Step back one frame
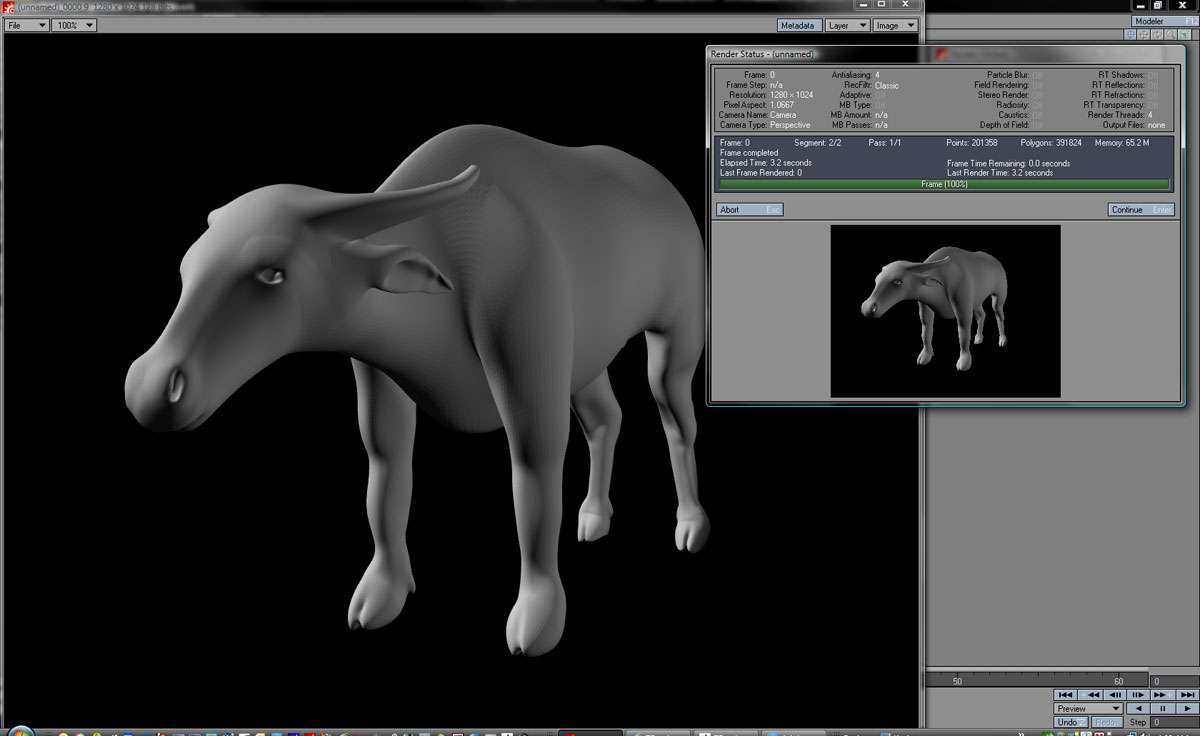The image size is (1200, 736). coord(1115,695)
